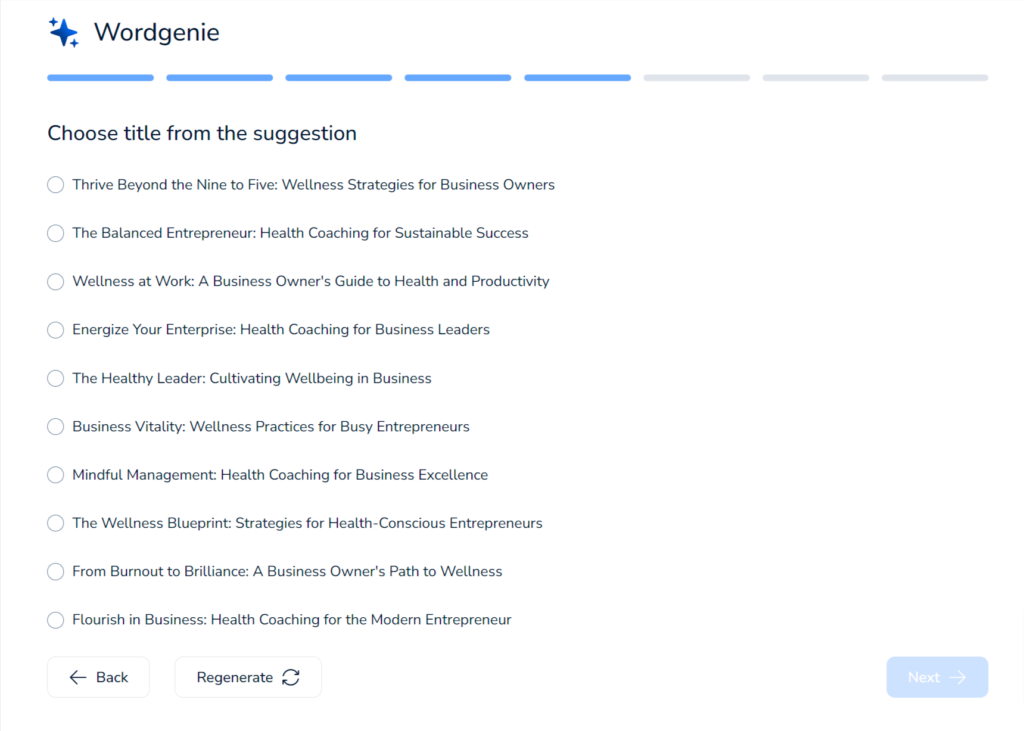Select 'The Healthy Leader' radio option
The width and height of the screenshot is (1024, 731).
(56, 378)
